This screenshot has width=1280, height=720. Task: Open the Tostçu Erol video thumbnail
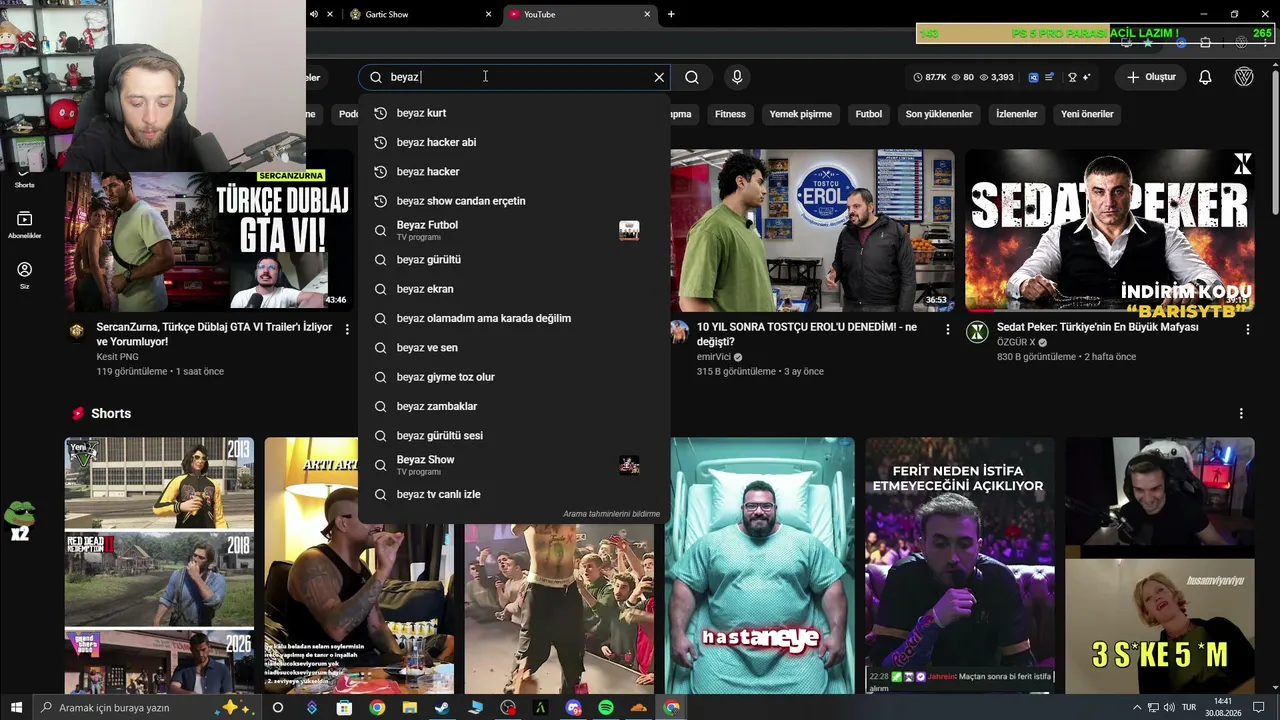[812, 231]
